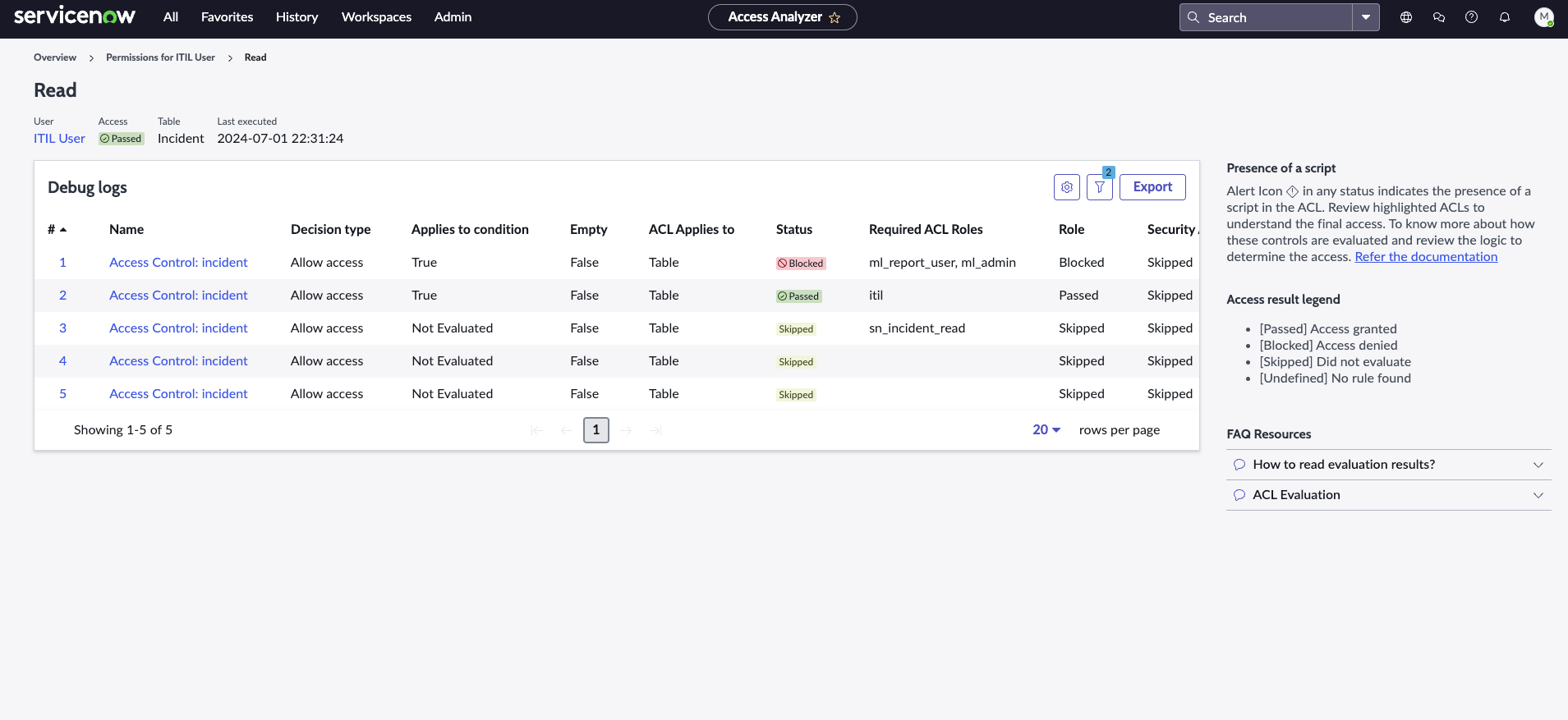Click the Empty column header
1568x720 pixels.
point(589,230)
